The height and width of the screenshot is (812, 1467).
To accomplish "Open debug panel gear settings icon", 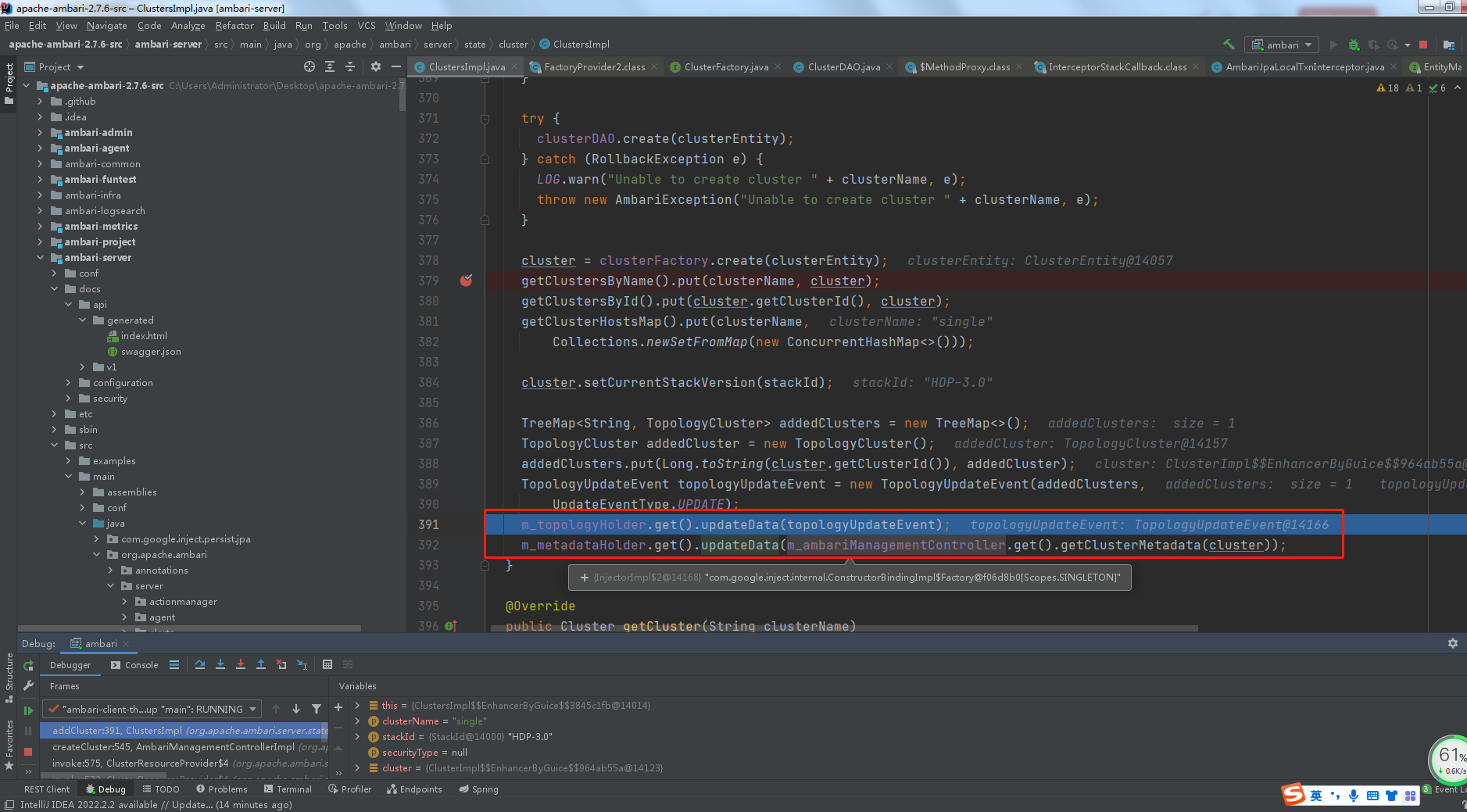I will [x=1453, y=643].
